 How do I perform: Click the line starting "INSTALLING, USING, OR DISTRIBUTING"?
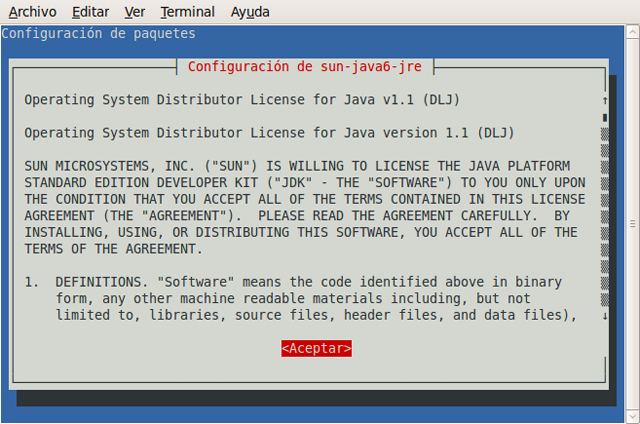(x=300, y=232)
